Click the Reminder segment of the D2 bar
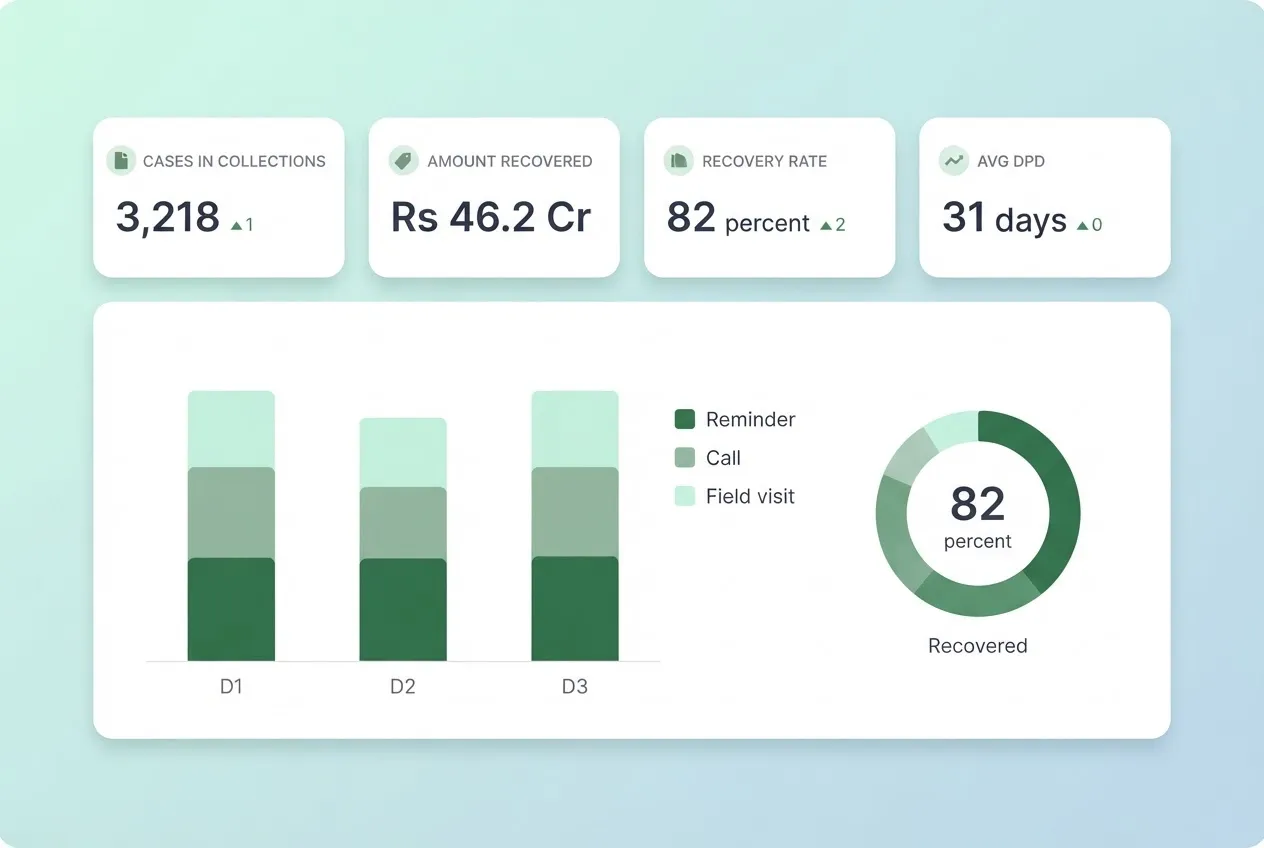Viewport: 1264px width, 848px height. (x=403, y=610)
